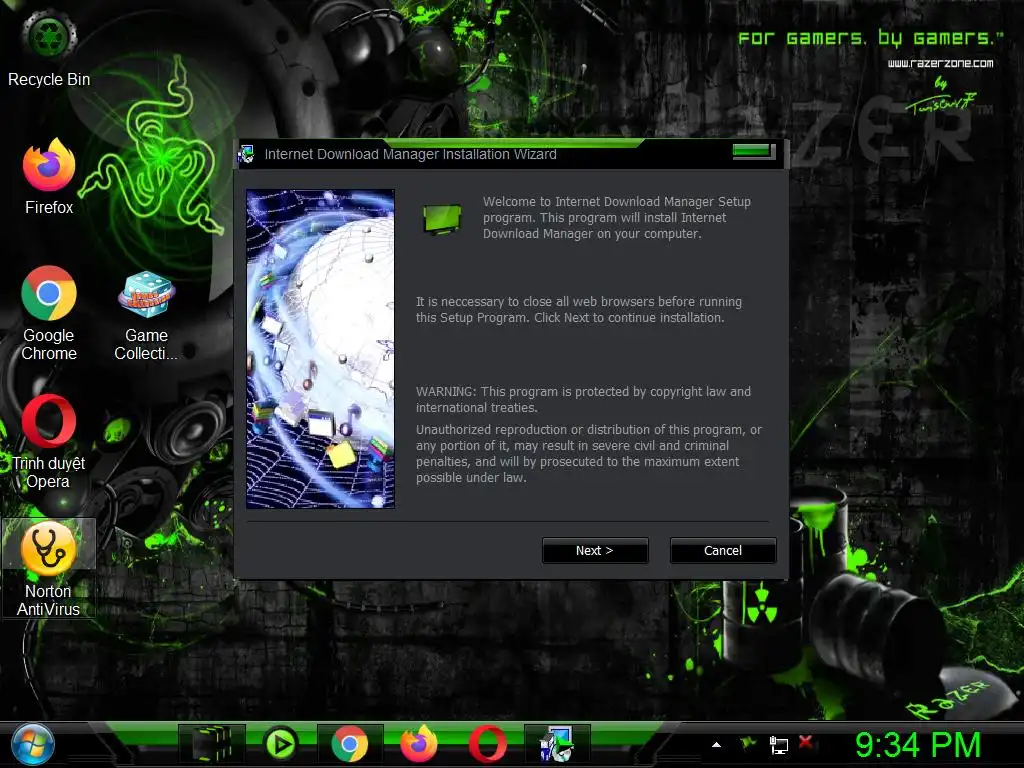Select the Game Collection desktop icon

(x=146, y=316)
